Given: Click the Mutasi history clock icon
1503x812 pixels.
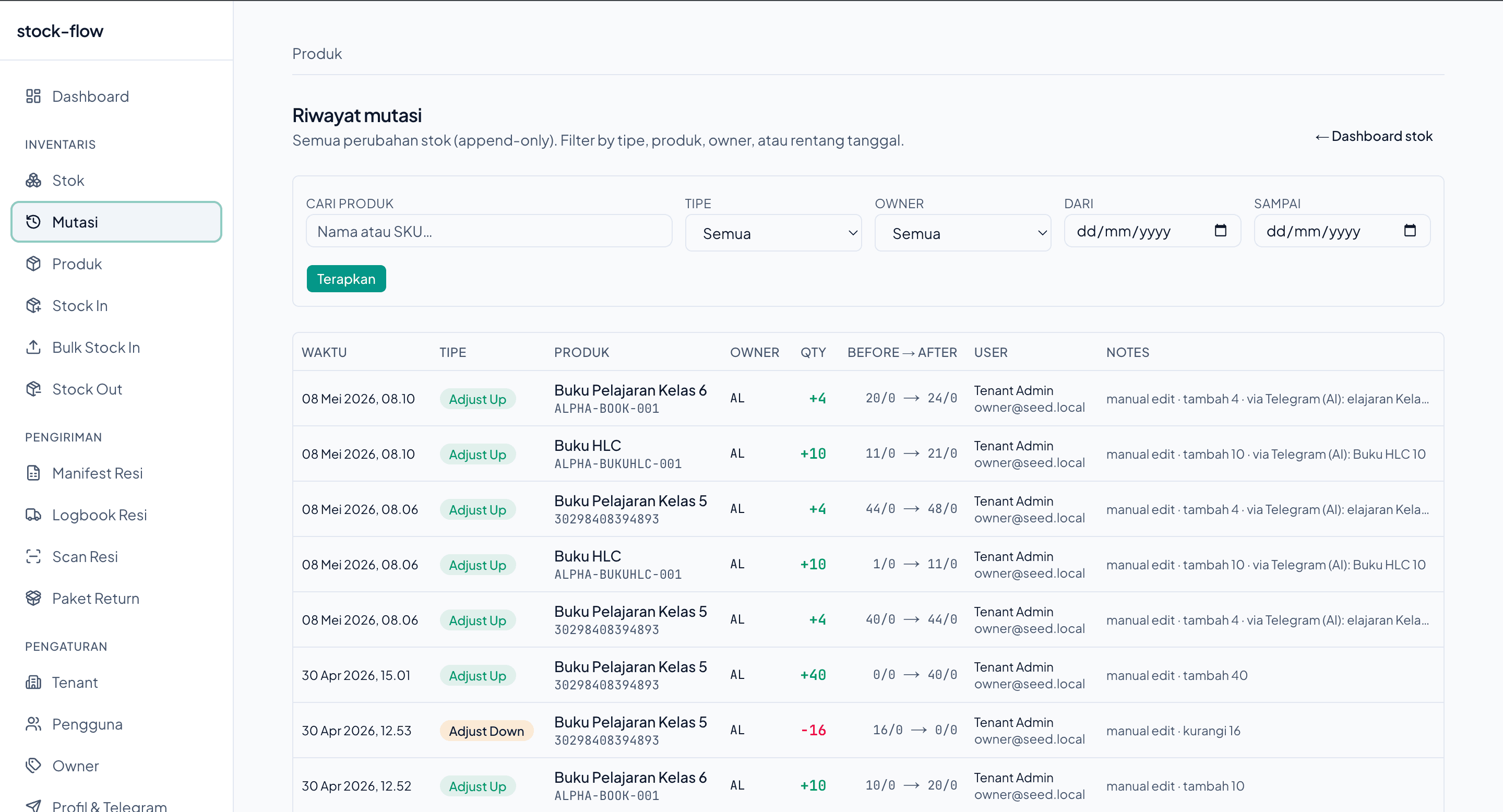Looking at the screenshot, I should point(33,222).
